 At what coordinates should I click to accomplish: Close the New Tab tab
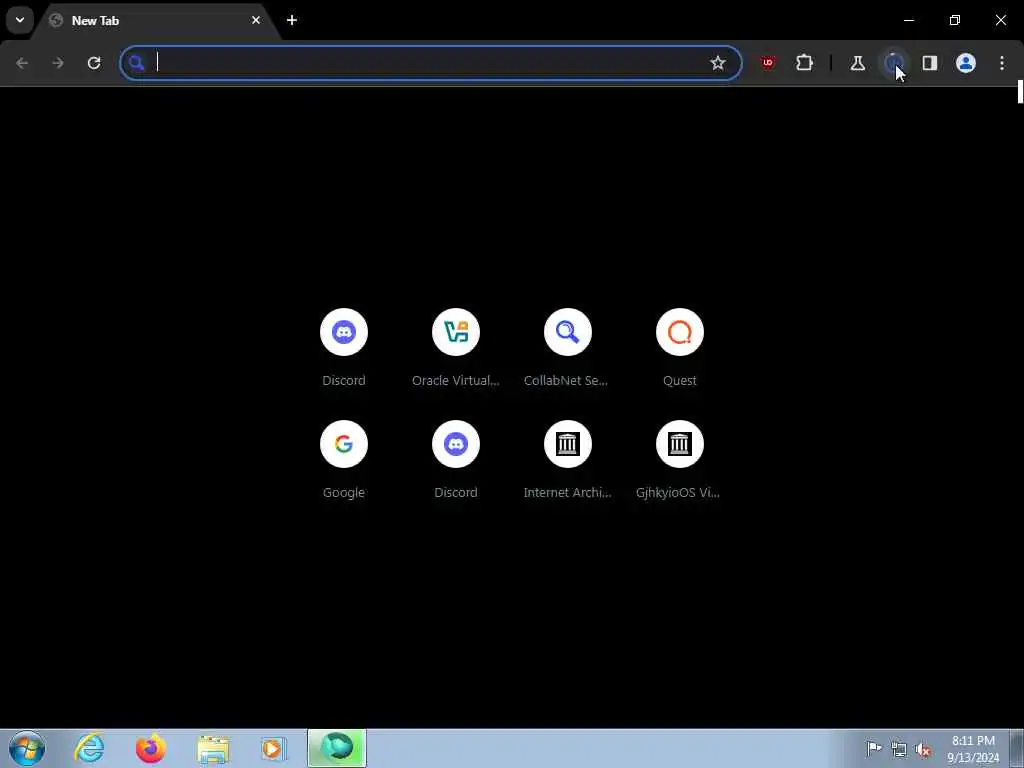pos(256,20)
